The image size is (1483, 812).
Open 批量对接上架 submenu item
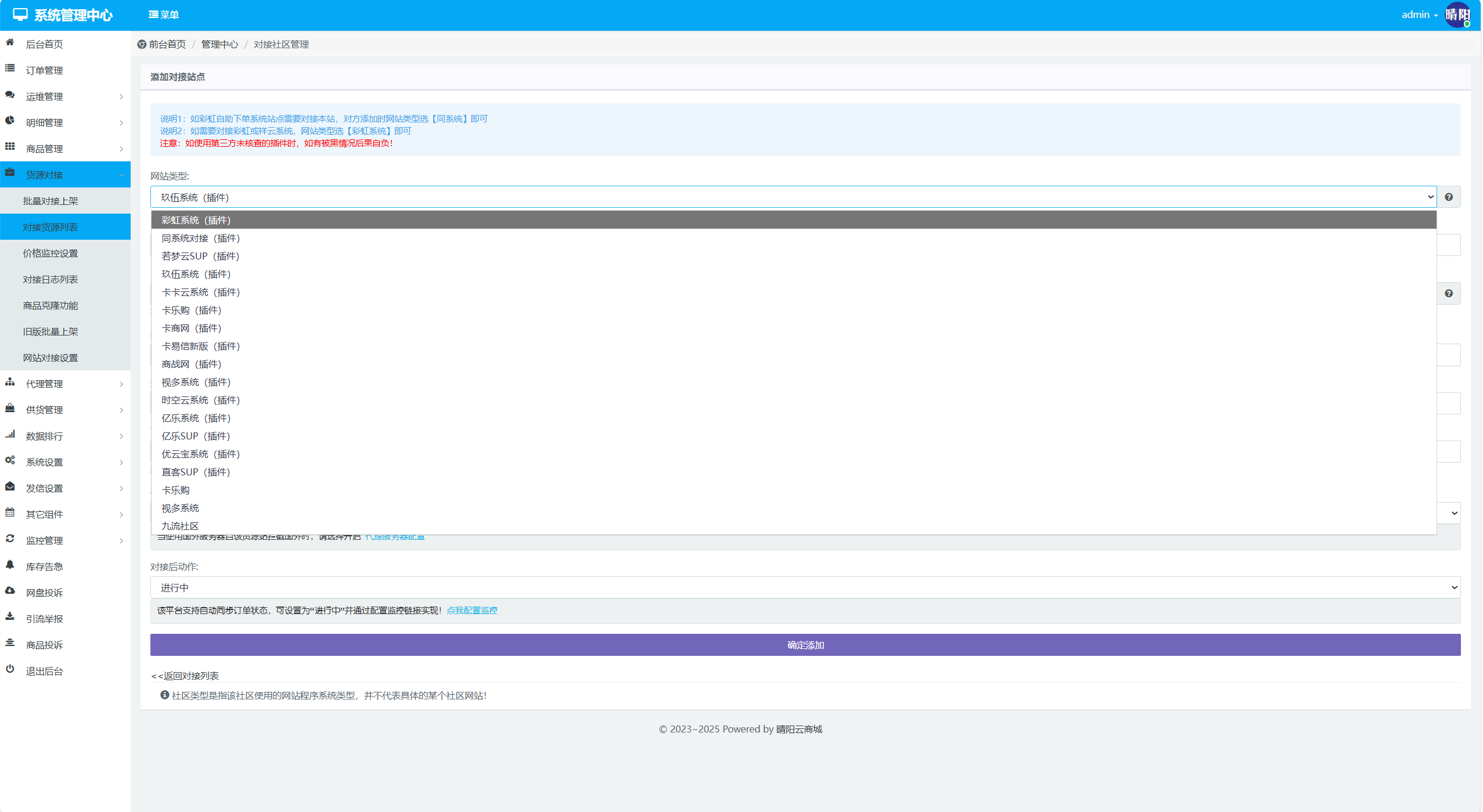tap(65, 201)
